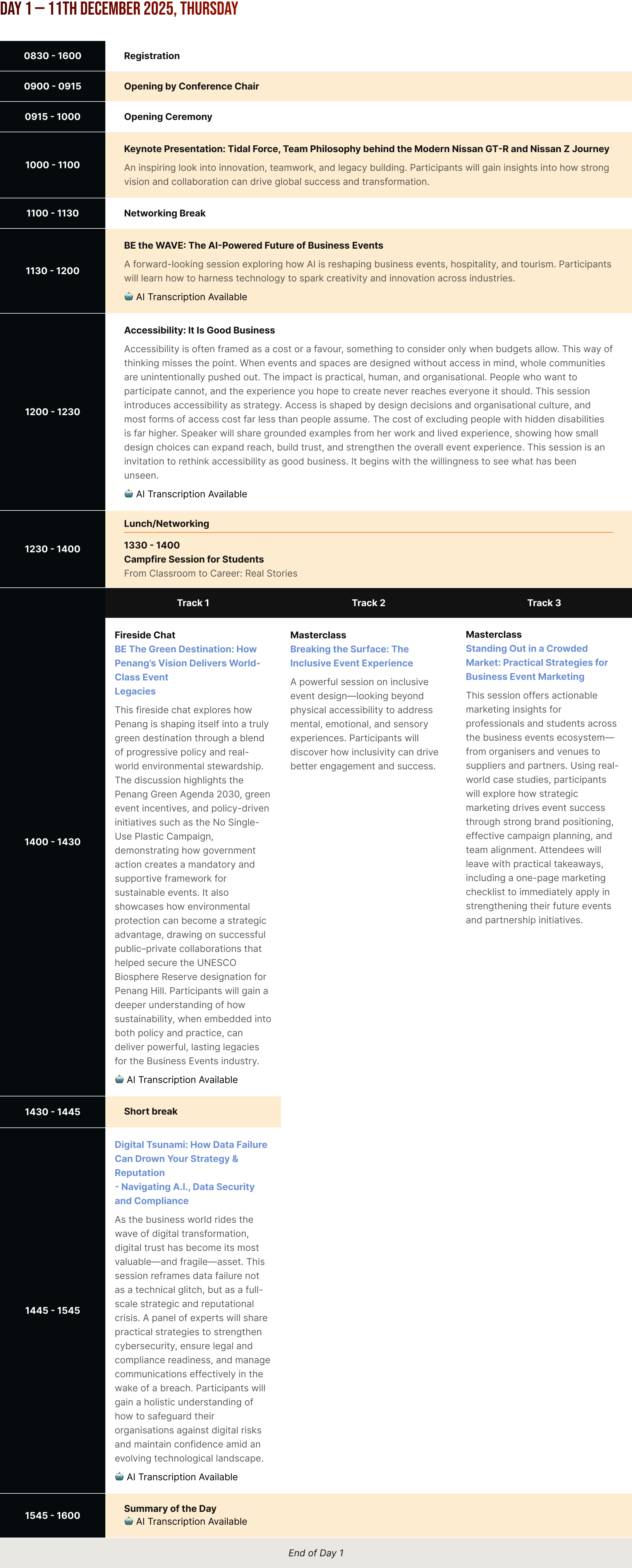Click the Registration row label
632x1568 pixels.
152,56
